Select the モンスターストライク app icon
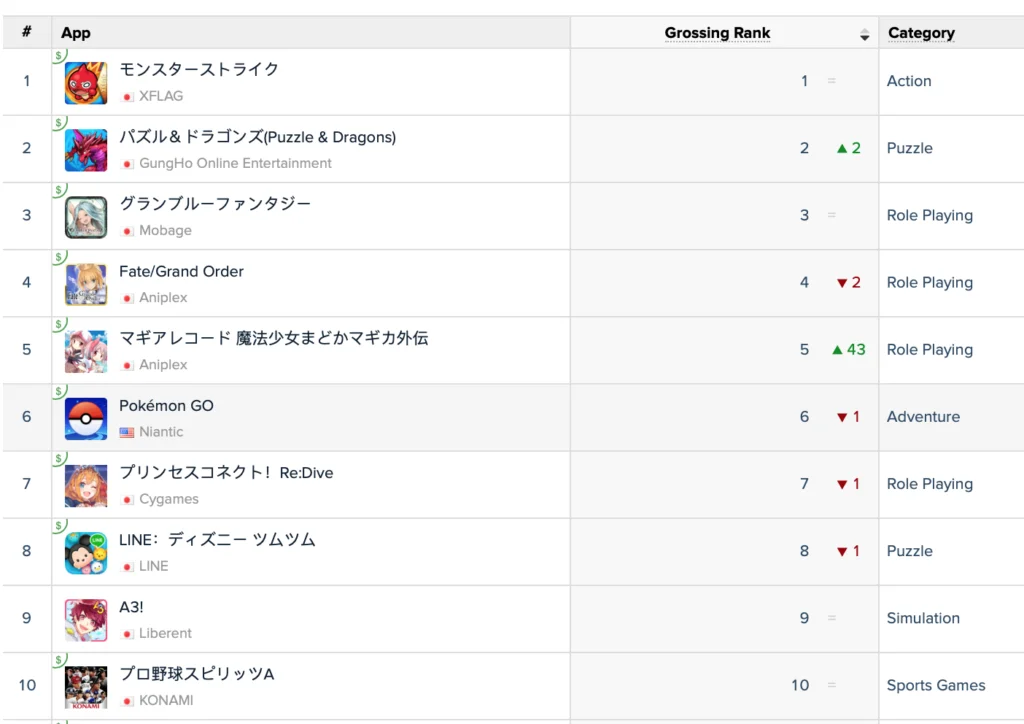The width and height of the screenshot is (1024, 724). coord(85,82)
